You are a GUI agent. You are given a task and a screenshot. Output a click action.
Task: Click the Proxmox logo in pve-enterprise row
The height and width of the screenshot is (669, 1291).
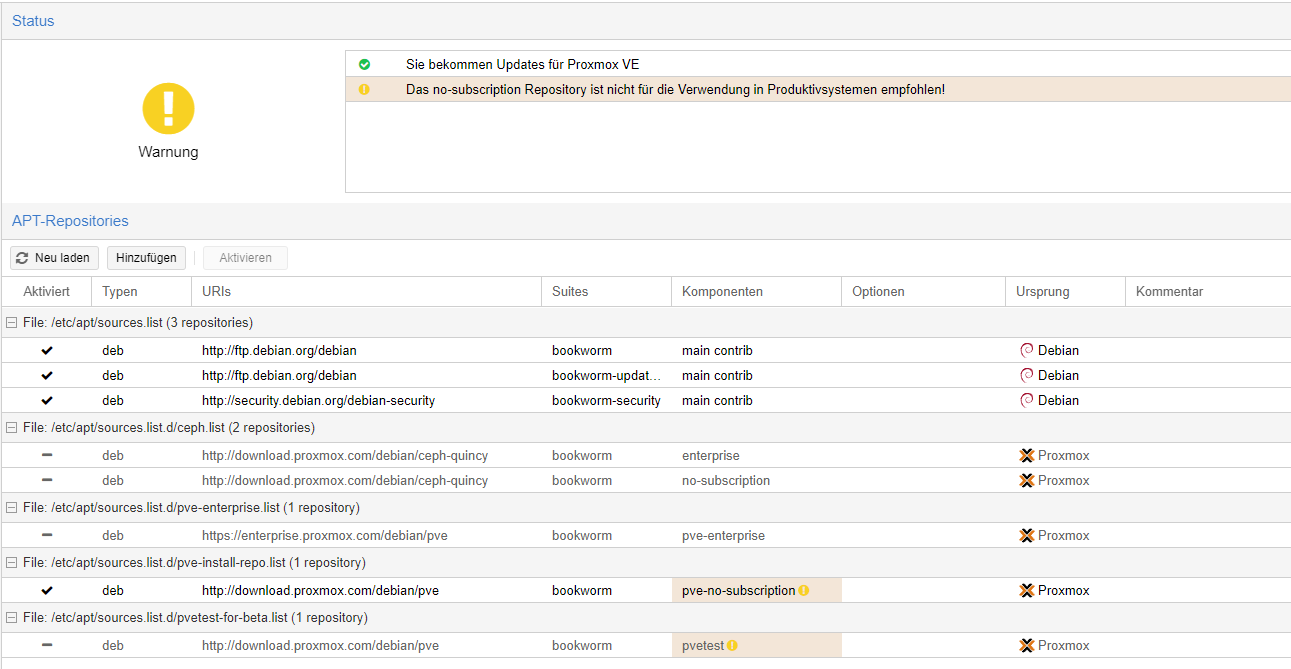(x=1026, y=536)
